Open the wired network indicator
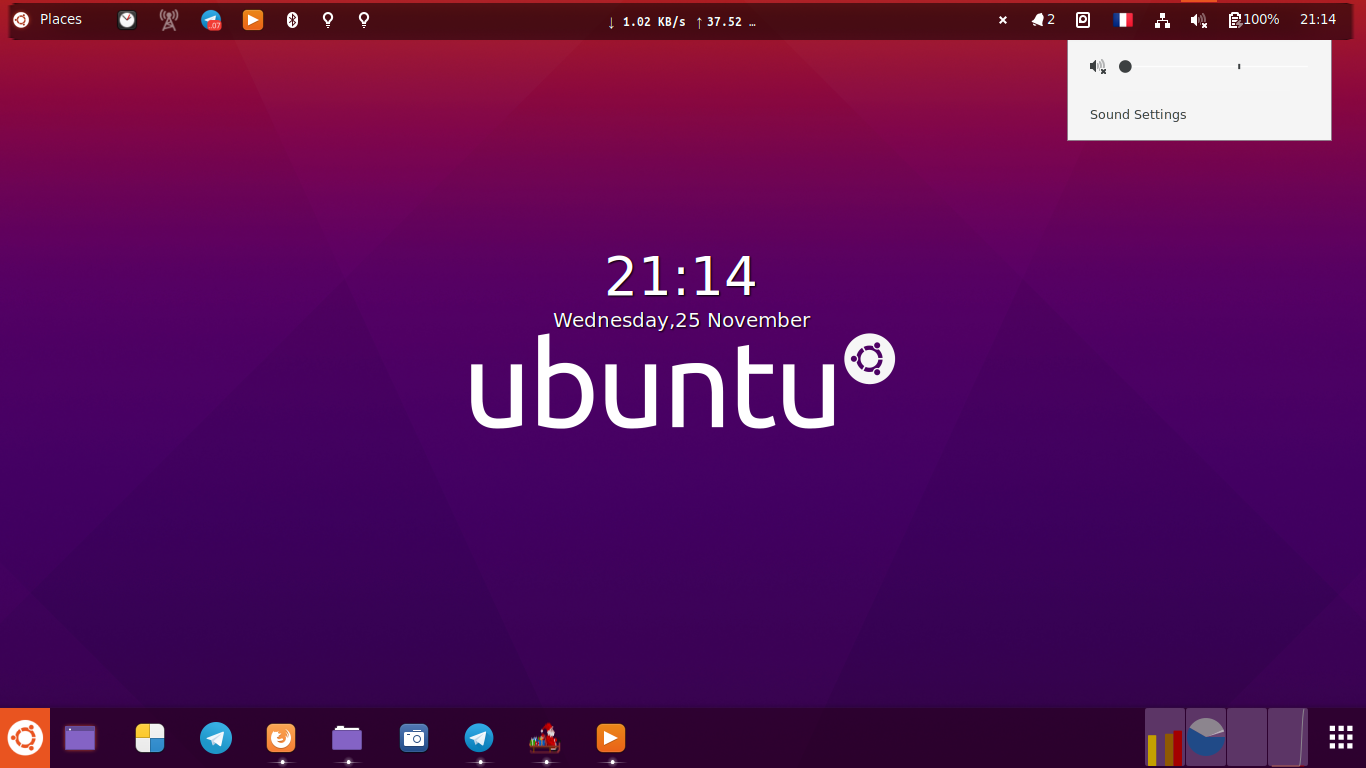This screenshot has width=1366, height=768. click(x=1162, y=20)
